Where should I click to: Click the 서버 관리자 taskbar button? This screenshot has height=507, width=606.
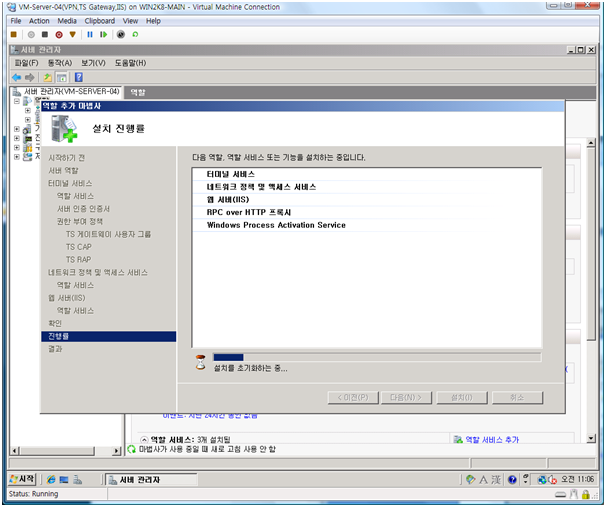[152, 480]
